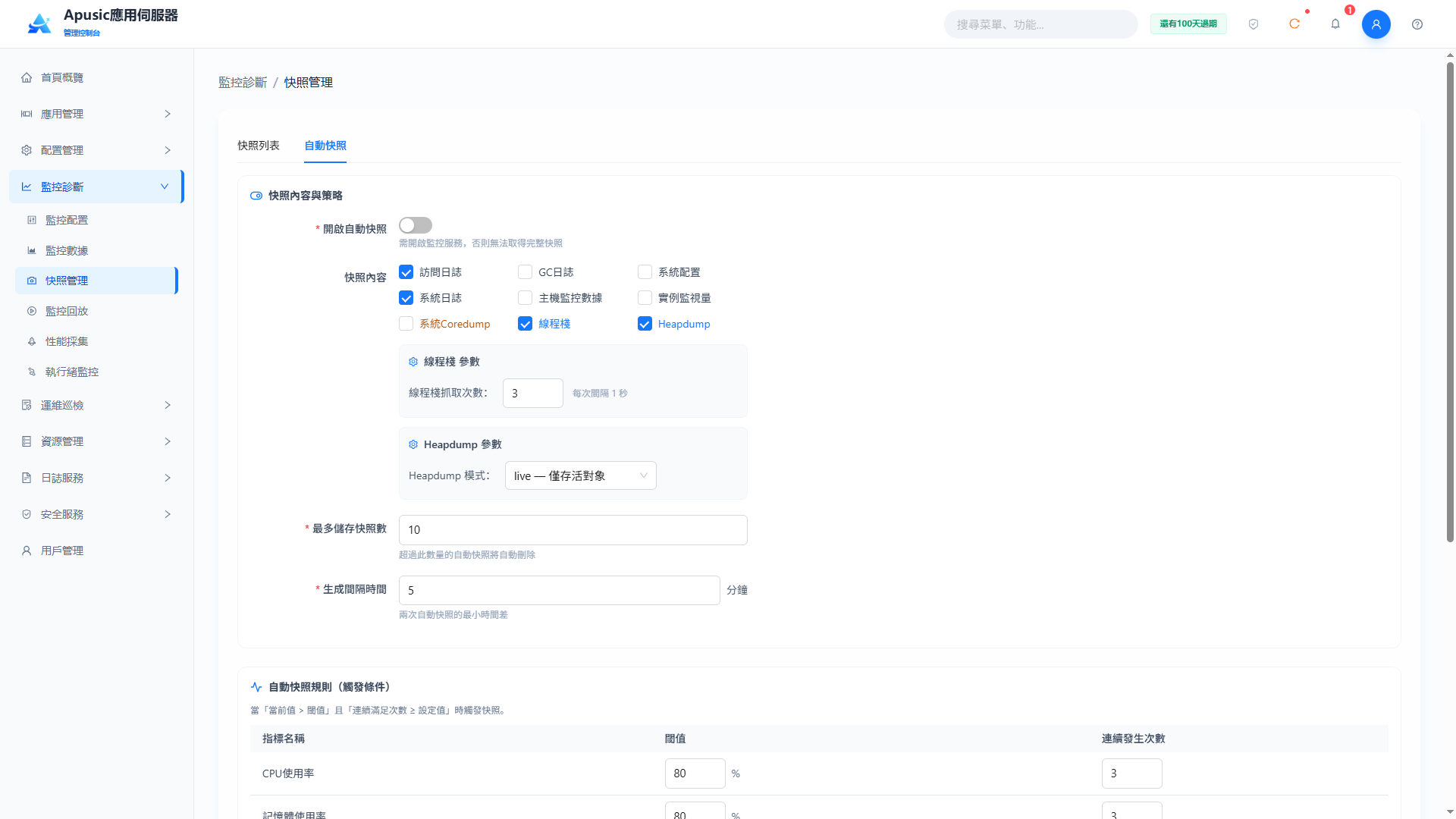
Task: Uncheck the 系統日誌 checkbox
Action: point(406,298)
